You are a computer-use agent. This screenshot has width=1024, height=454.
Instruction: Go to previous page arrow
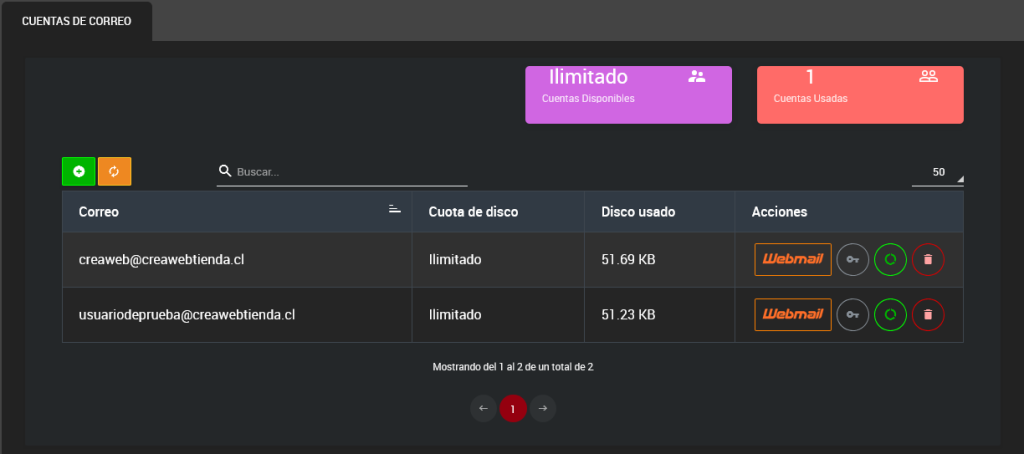[483, 408]
